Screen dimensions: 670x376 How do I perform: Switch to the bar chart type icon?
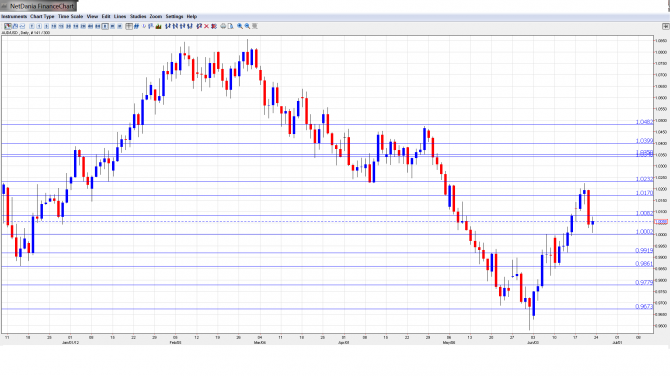pos(15,26)
